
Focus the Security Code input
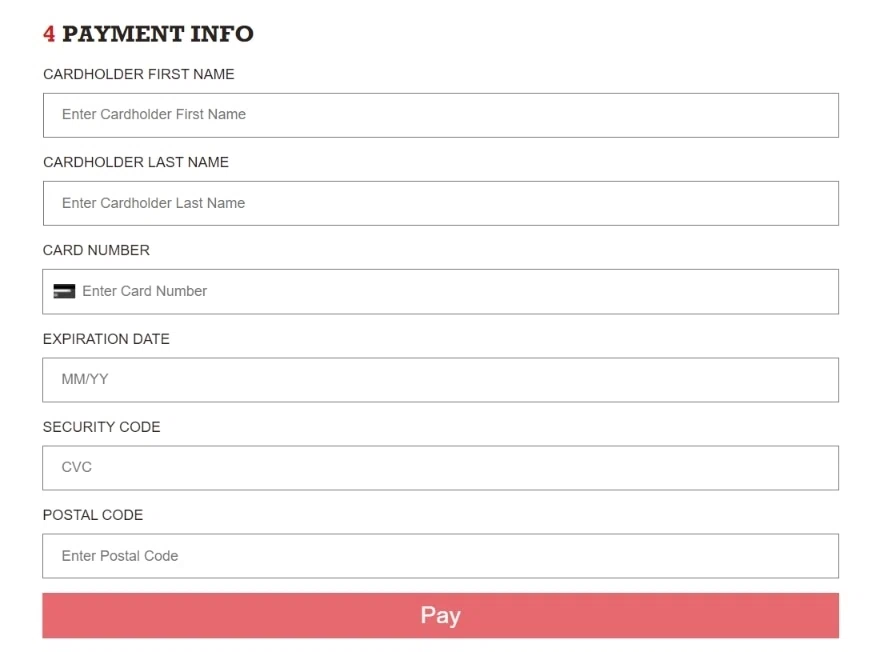(440, 468)
